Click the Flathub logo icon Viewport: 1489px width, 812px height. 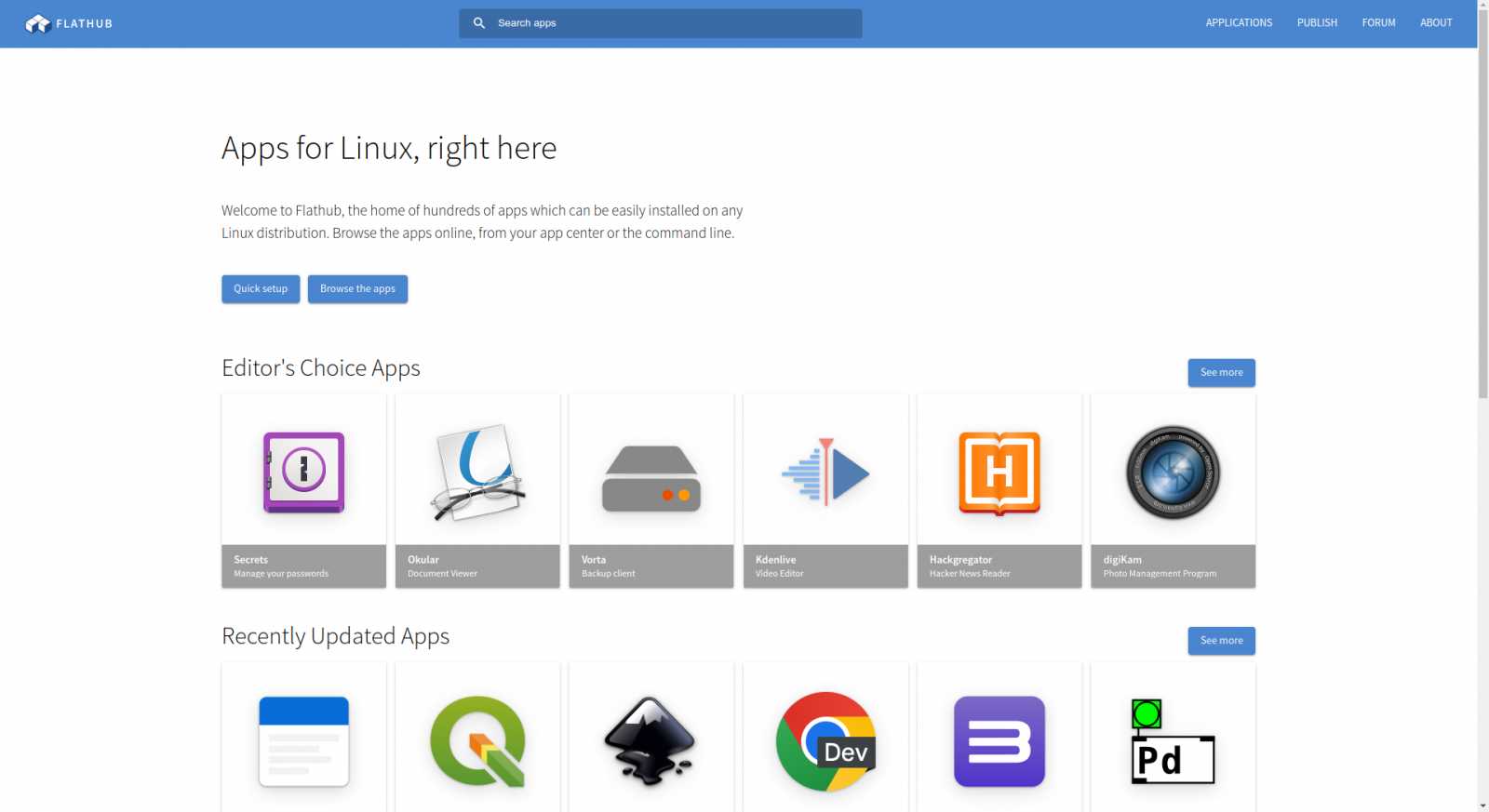[x=38, y=23]
